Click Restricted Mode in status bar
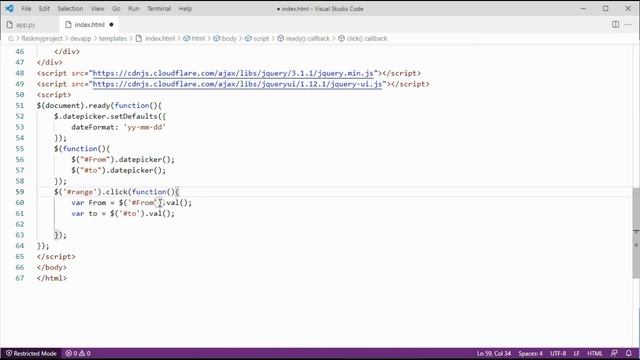The width and height of the screenshot is (640, 360). tap(31, 353)
